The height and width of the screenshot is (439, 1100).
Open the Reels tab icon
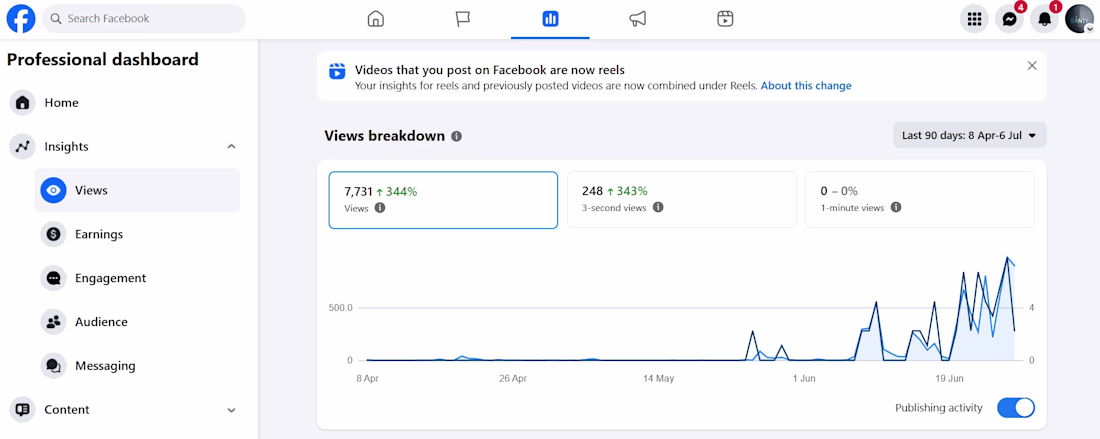click(725, 19)
